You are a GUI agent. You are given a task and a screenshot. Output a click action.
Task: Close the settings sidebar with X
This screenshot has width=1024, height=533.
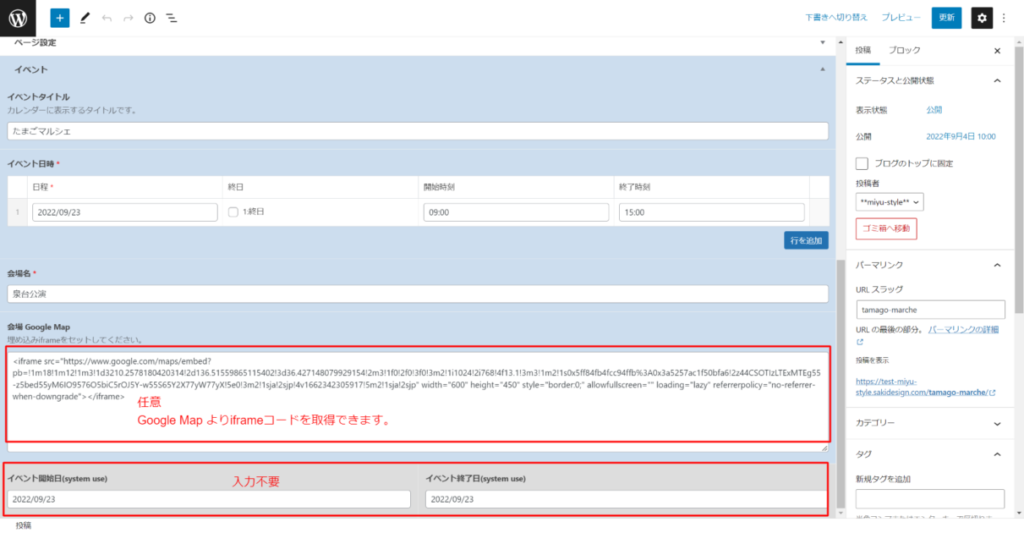(x=996, y=50)
